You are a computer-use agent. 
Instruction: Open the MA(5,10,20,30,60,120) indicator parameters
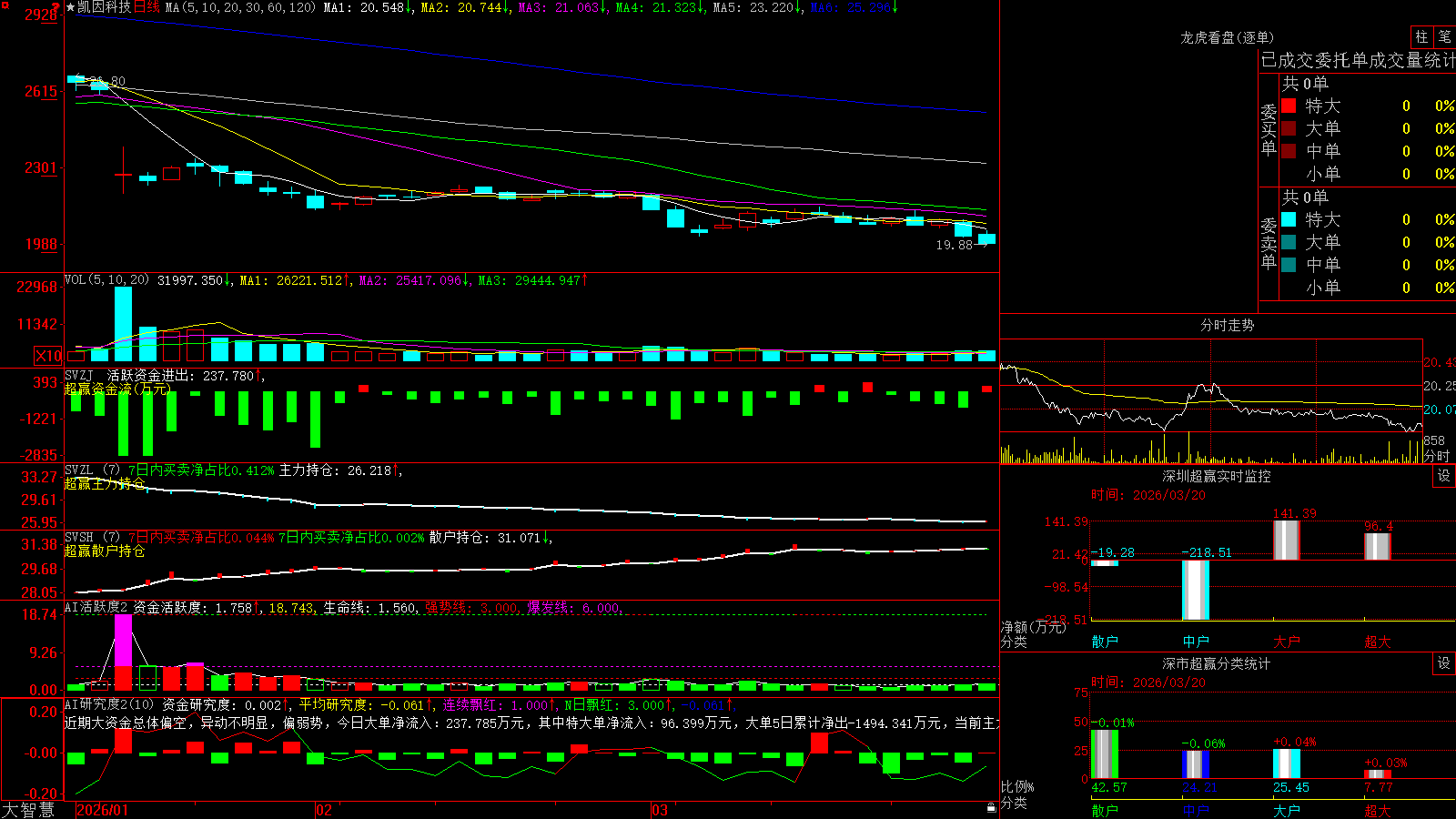pyautogui.click(x=240, y=7)
